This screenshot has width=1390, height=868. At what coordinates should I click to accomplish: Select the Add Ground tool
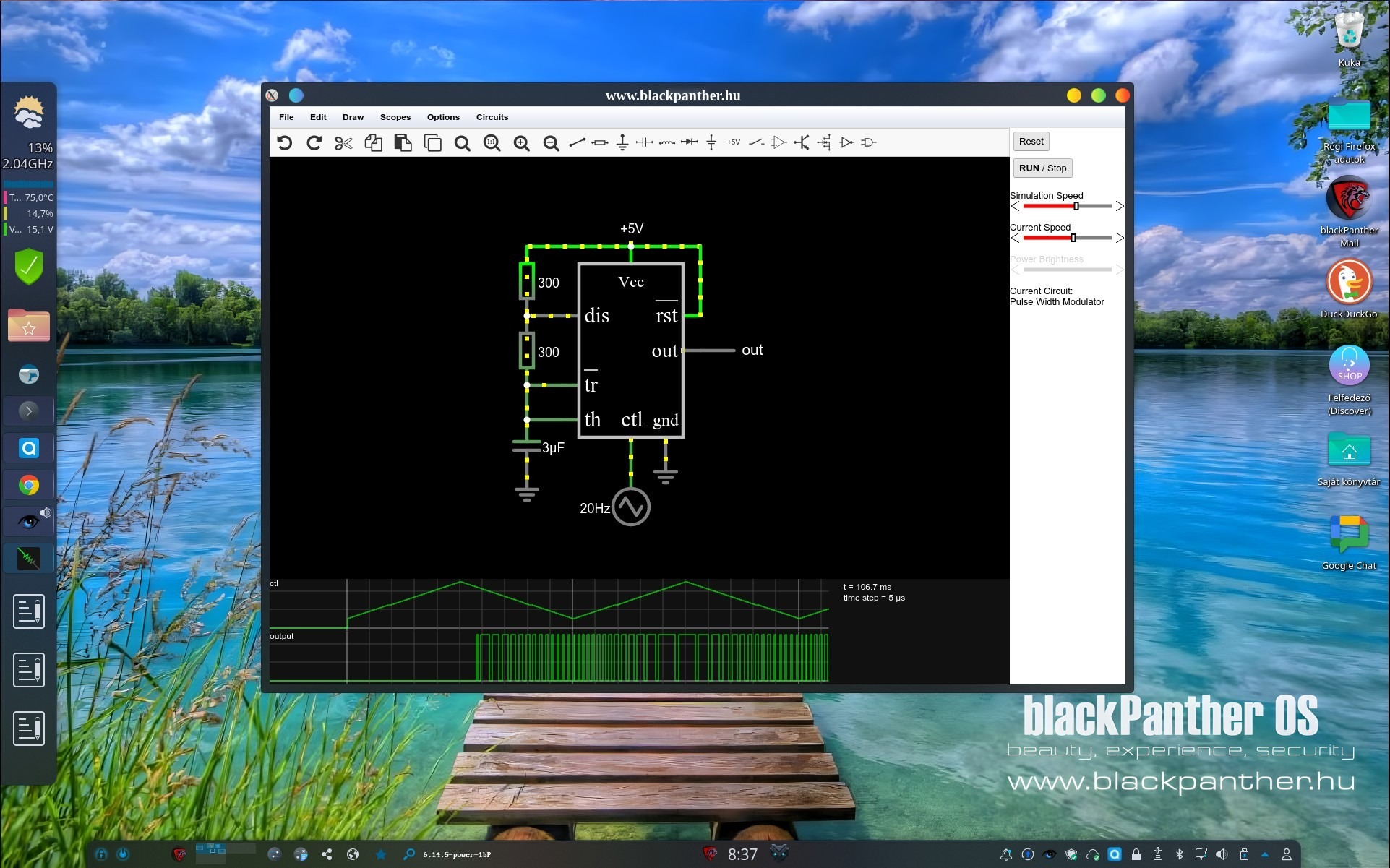622,143
